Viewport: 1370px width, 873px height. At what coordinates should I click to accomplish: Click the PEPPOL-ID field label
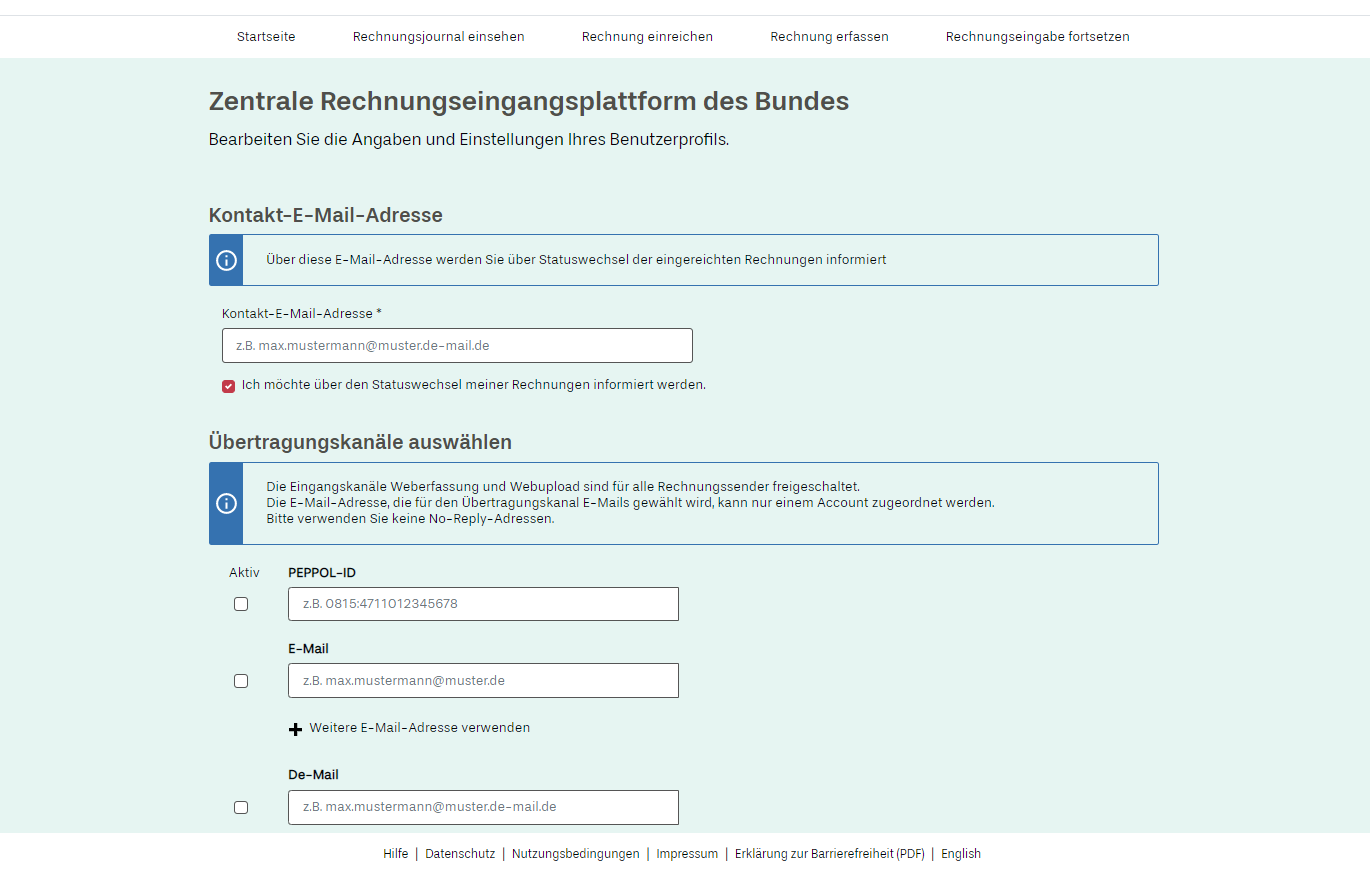coord(322,573)
